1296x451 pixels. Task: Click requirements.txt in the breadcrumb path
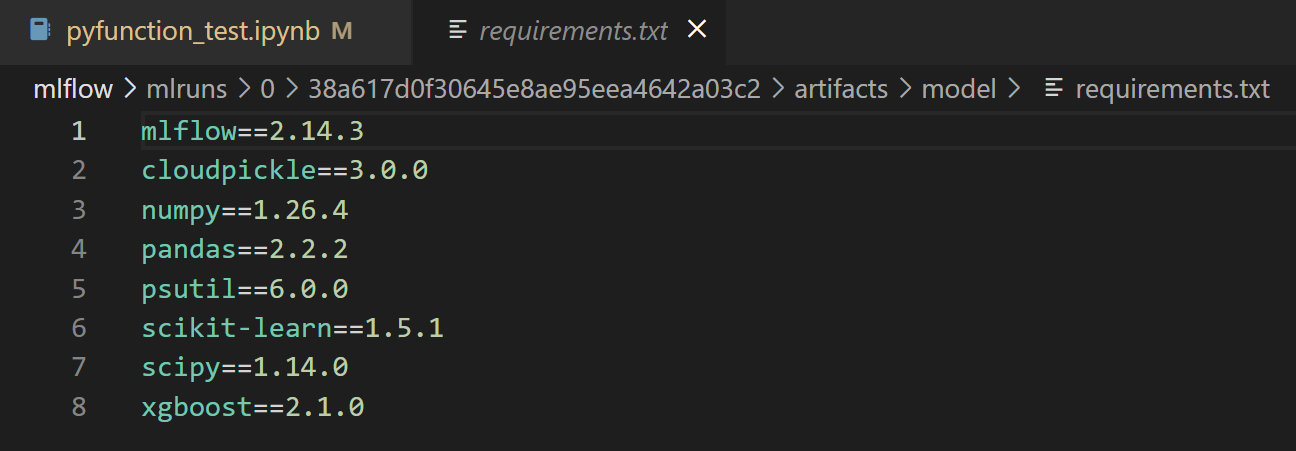[x=1172, y=89]
